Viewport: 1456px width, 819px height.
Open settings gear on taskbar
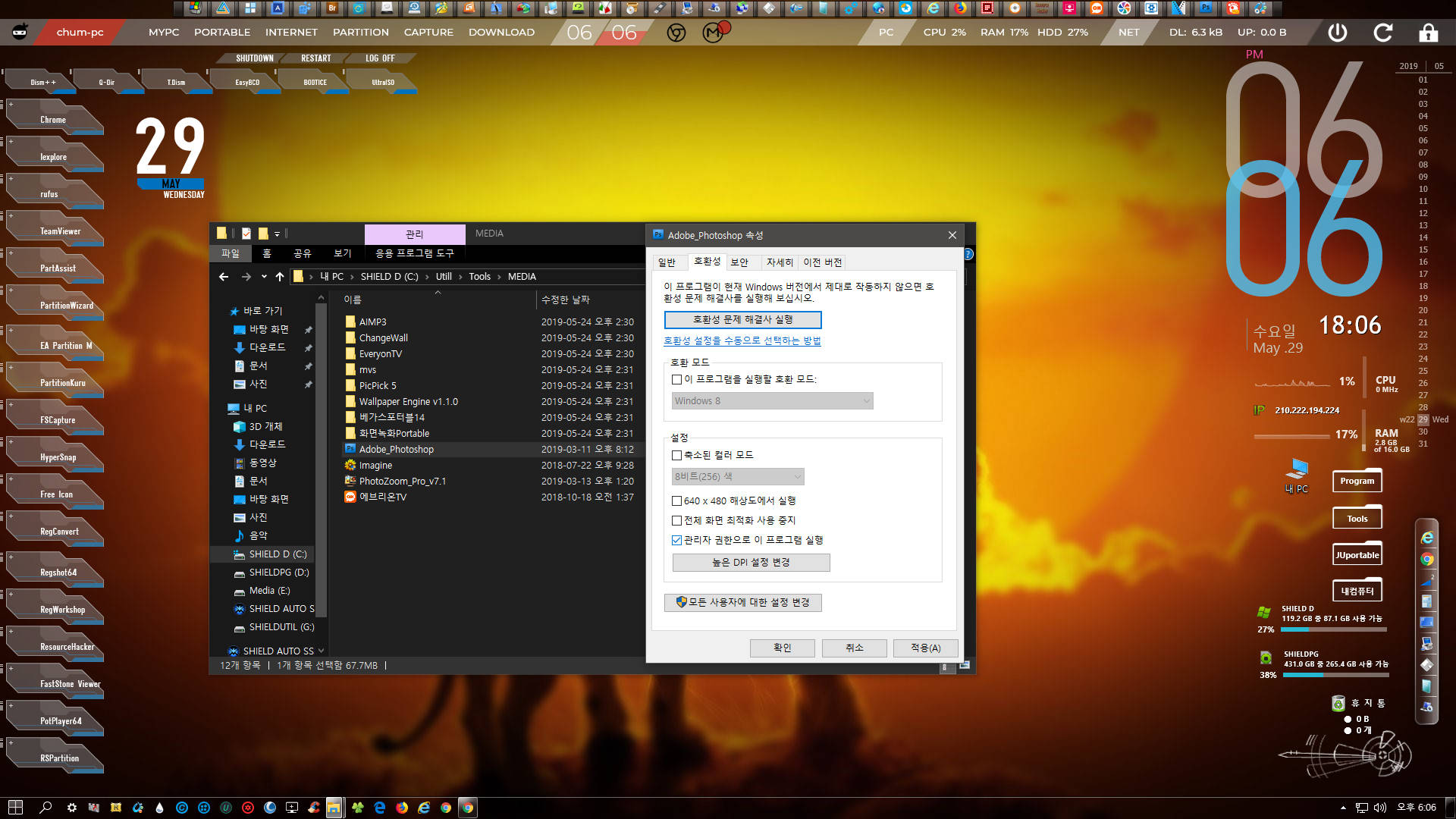[71, 808]
